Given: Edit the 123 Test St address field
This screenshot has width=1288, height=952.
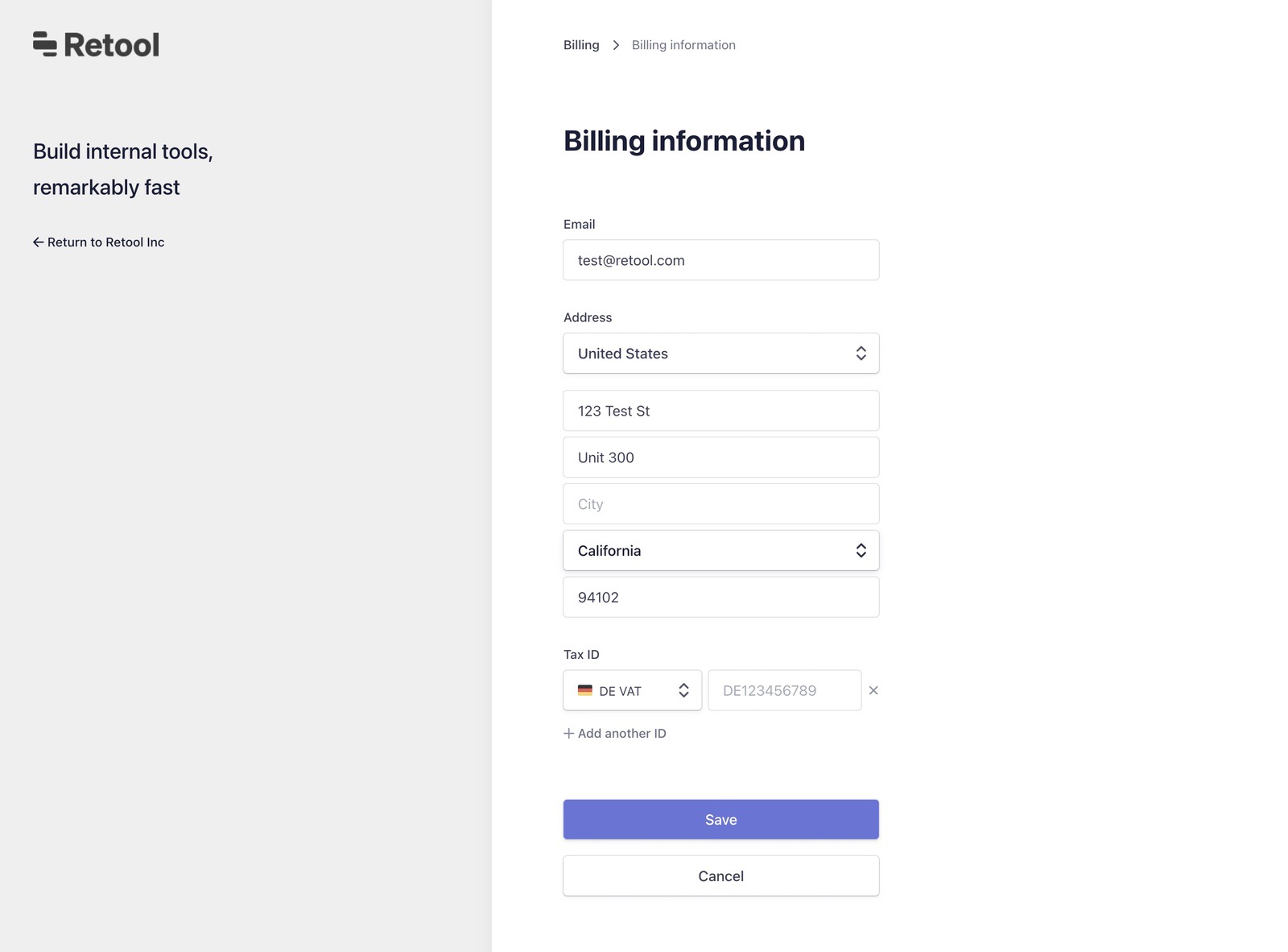Looking at the screenshot, I should click(721, 411).
